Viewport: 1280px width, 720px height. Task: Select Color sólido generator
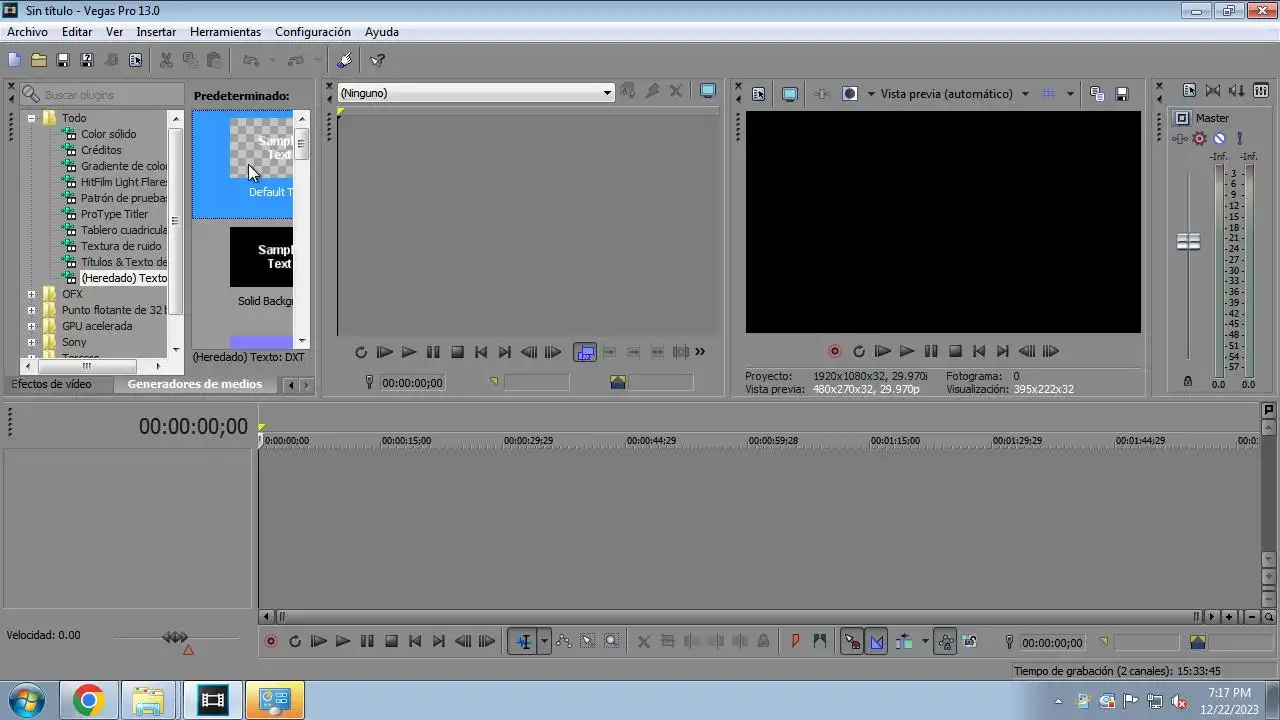point(108,134)
